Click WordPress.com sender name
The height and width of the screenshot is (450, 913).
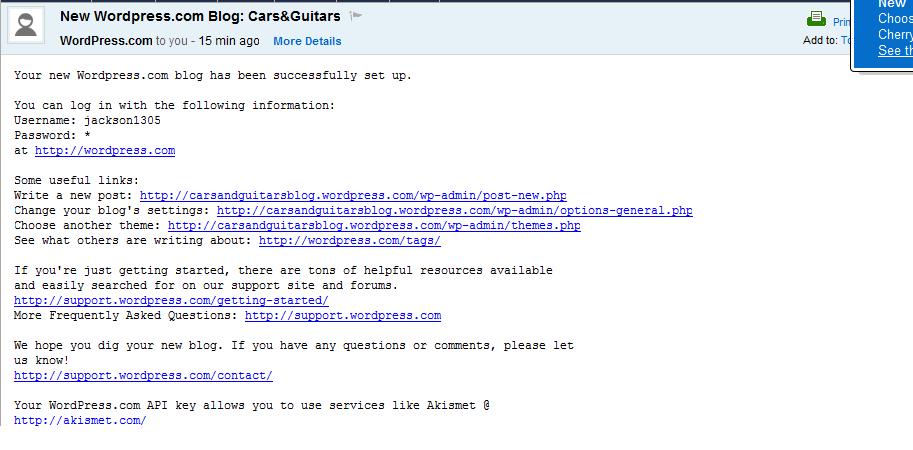[106, 41]
